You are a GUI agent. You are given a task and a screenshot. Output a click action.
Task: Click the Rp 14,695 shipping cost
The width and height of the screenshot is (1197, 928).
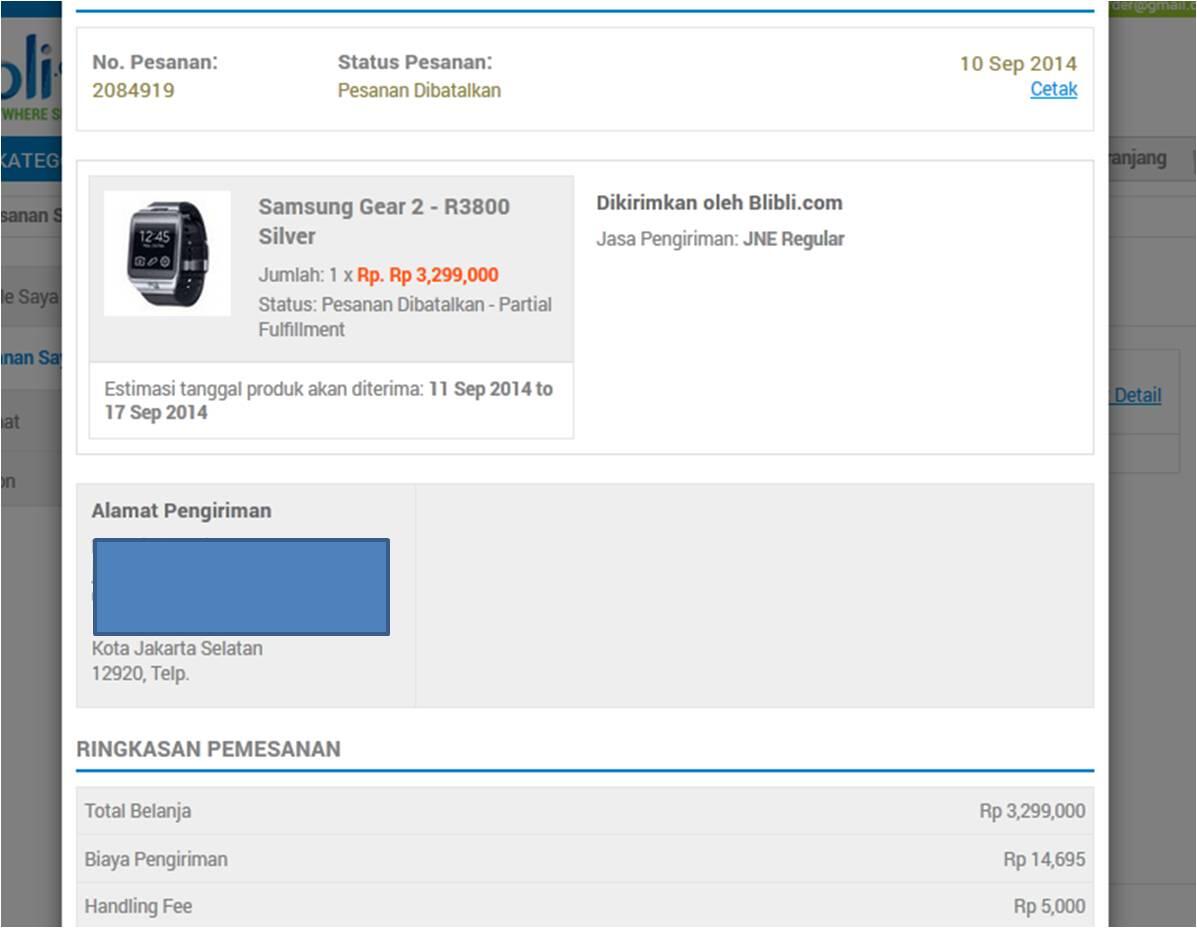[x=1044, y=859]
